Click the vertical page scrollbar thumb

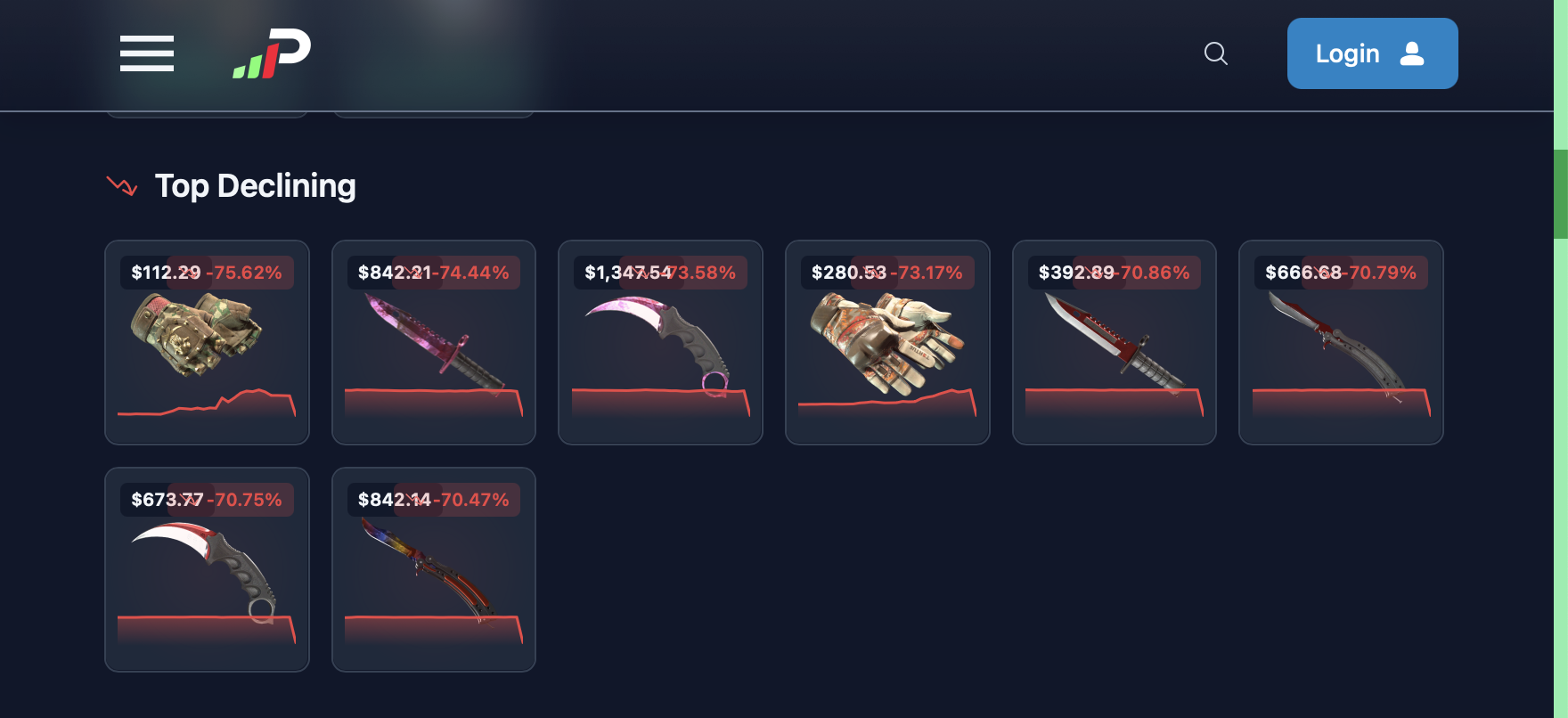[x=1561, y=194]
